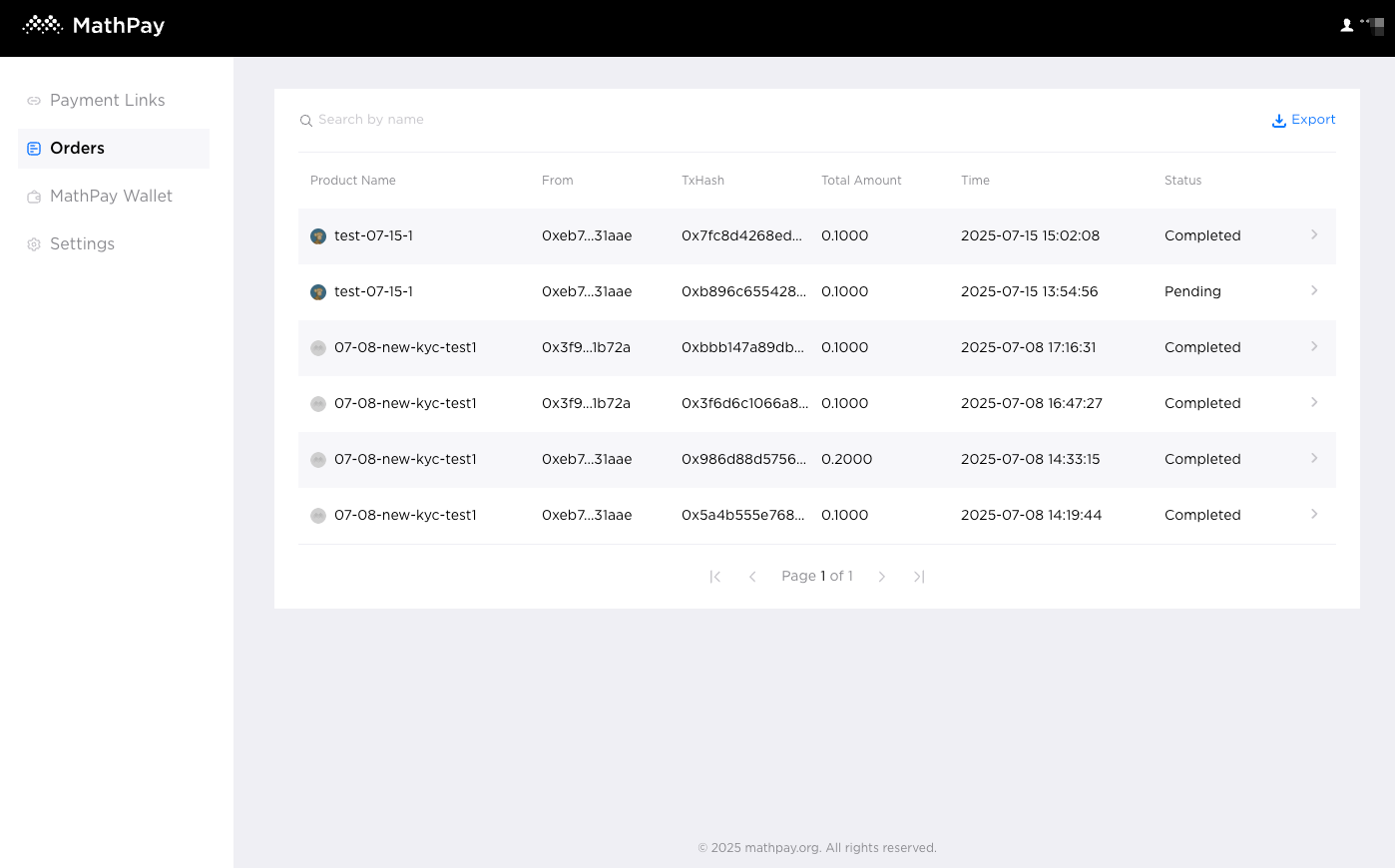
Task: Click the previous page arrow
Action: pos(752,577)
